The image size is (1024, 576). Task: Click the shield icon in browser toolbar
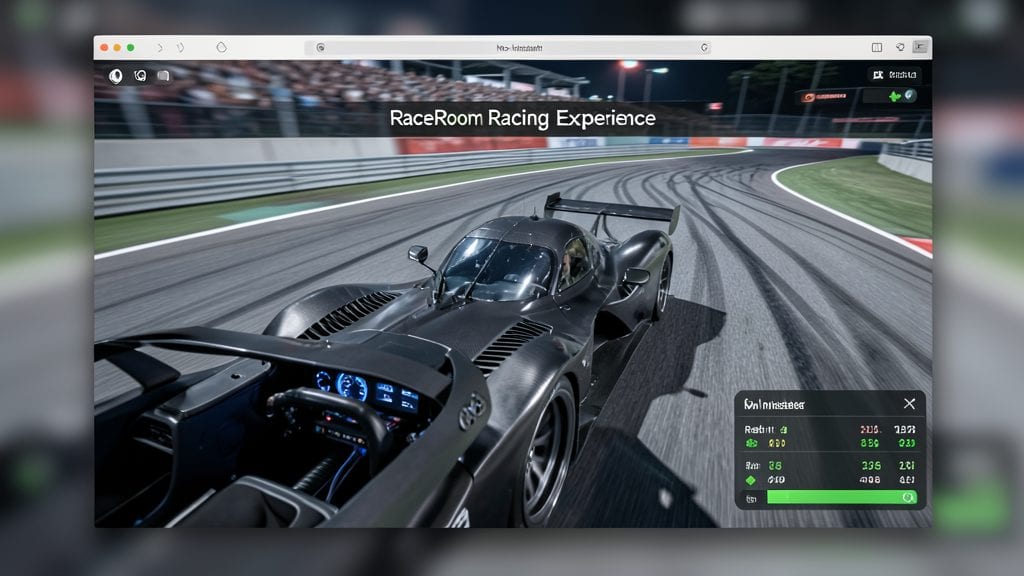[x=221, y=48]
